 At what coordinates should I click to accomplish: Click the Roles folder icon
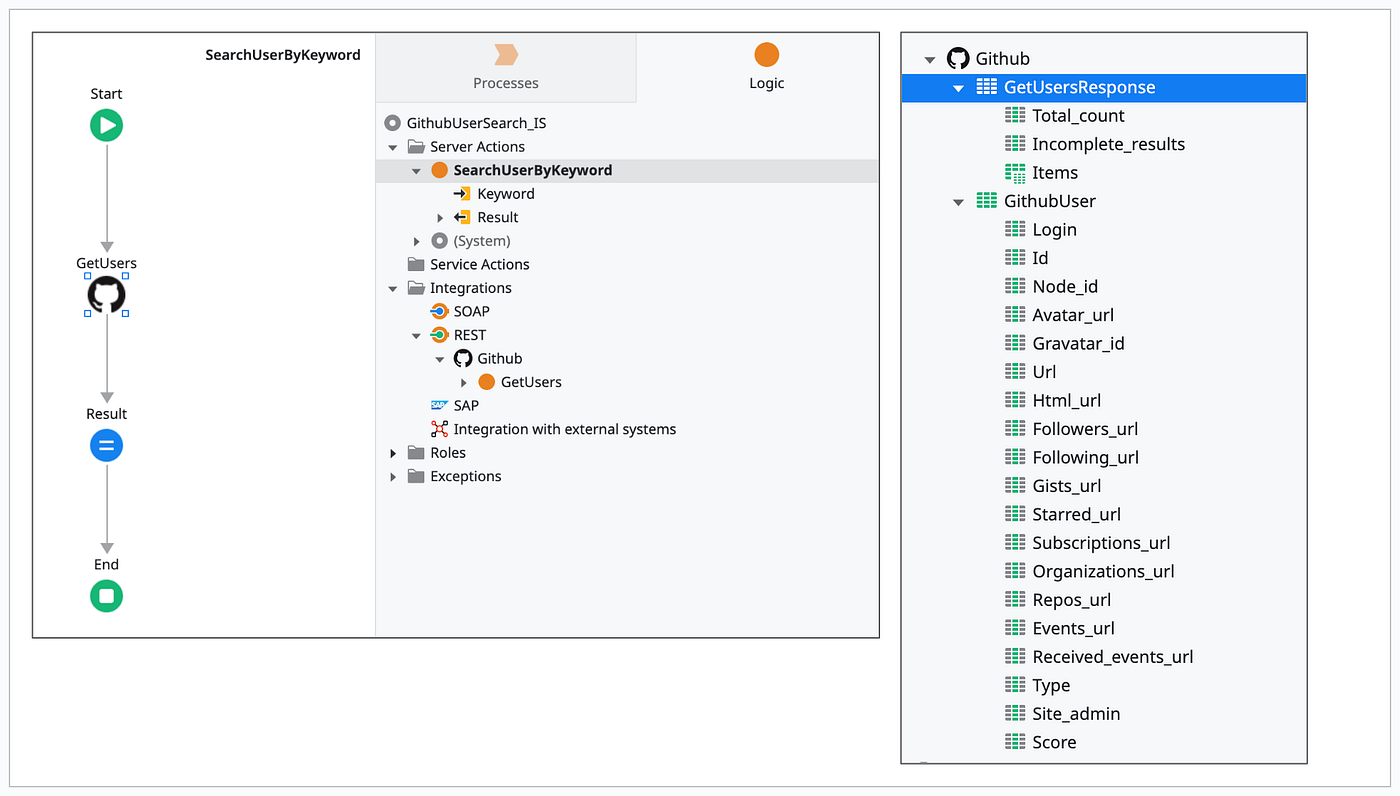[x=416, y=452]
